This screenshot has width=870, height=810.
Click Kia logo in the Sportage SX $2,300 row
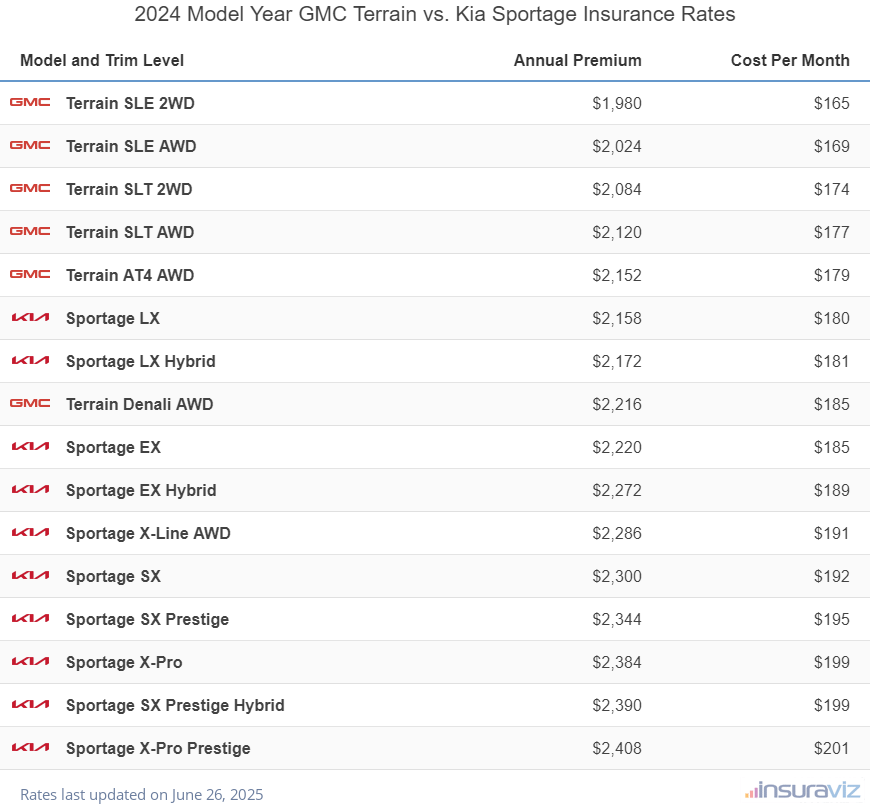tap(31, 575)
